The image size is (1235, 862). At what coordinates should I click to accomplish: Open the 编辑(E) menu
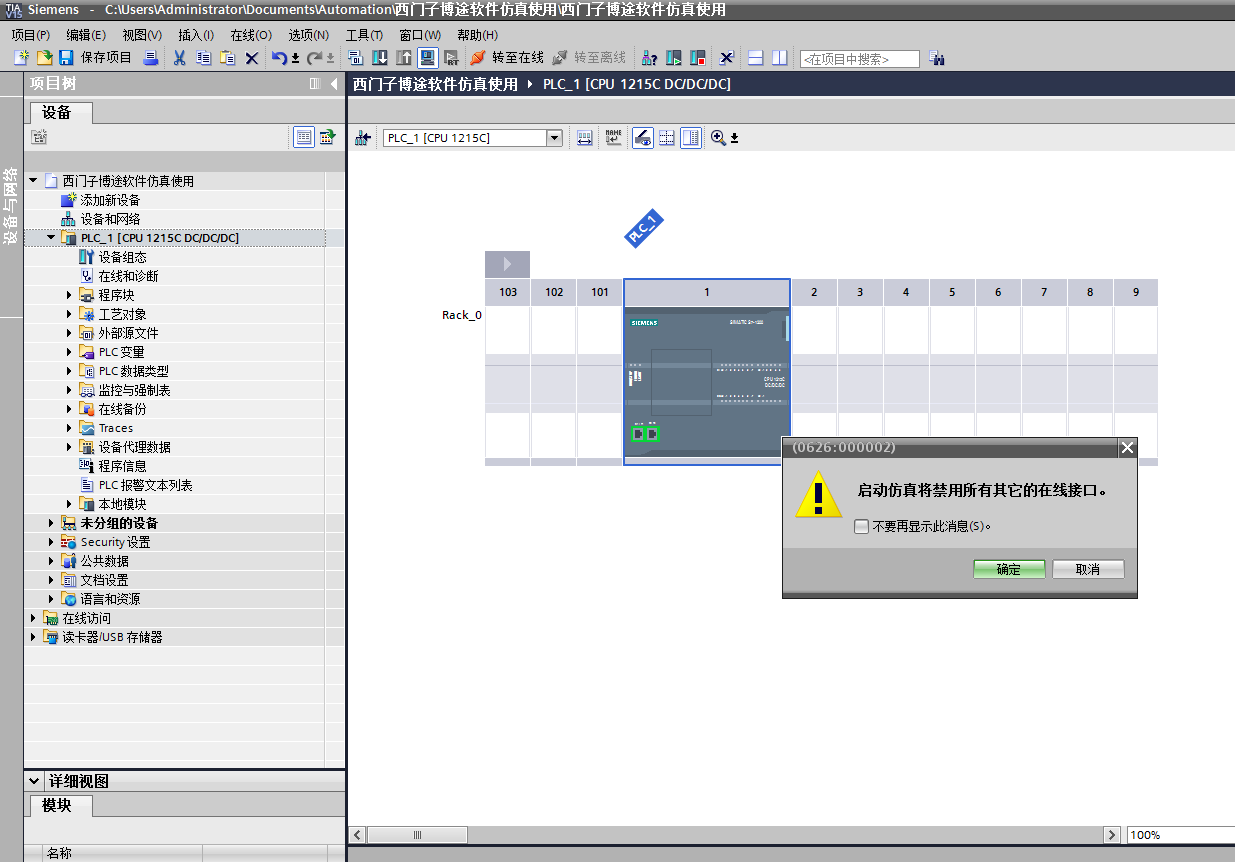point(86,35)
